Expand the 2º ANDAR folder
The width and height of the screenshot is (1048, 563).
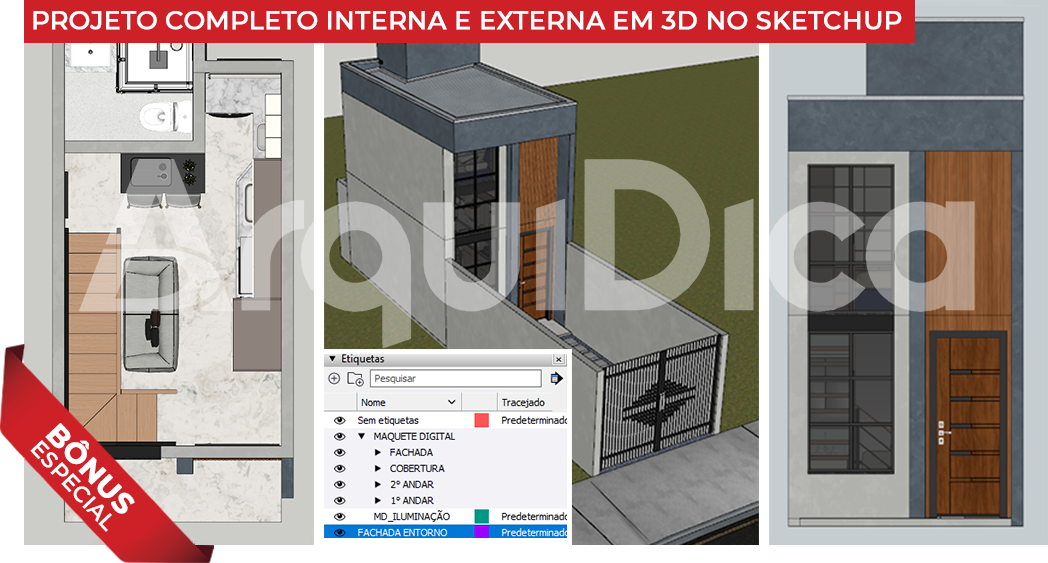coord(378,485)
